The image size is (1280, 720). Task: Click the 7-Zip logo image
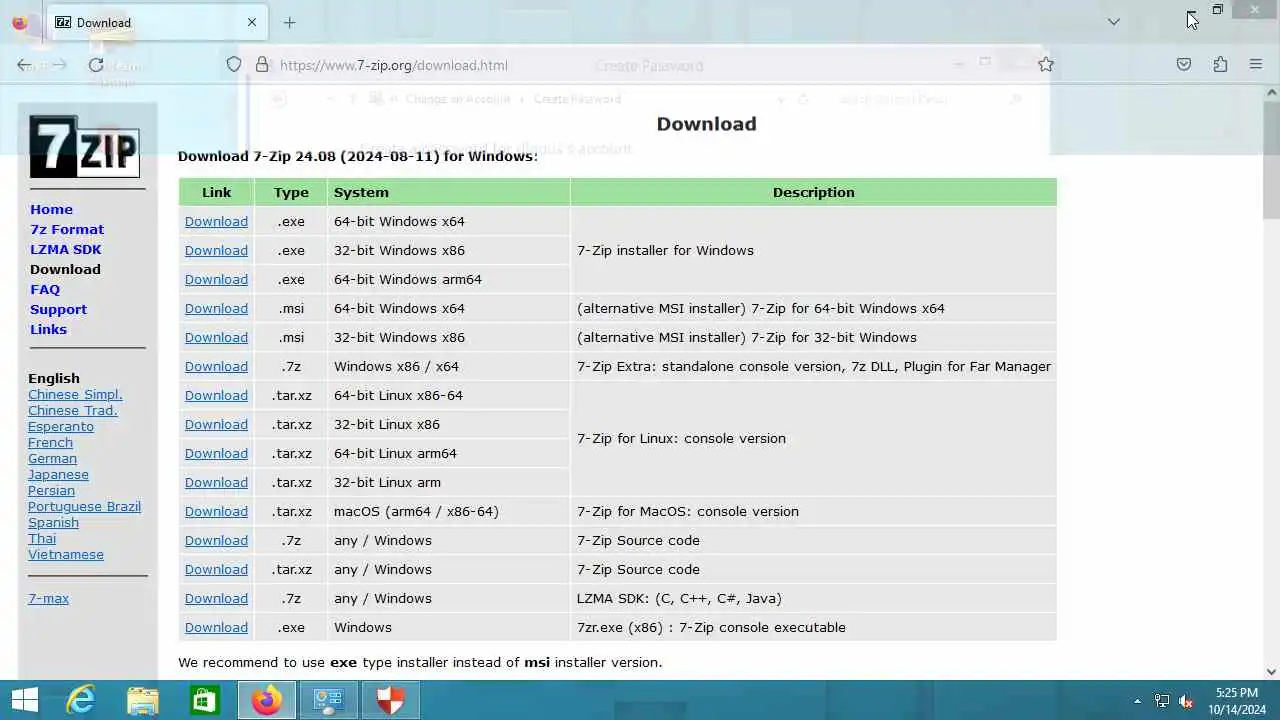(x=84, y=146)
